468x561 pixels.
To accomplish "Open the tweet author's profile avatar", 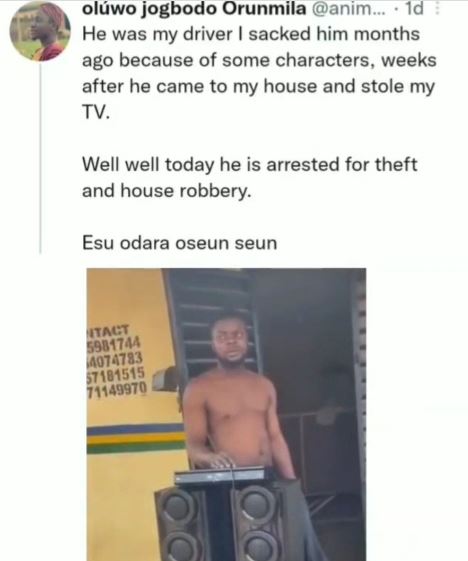I will coord(40,32).
